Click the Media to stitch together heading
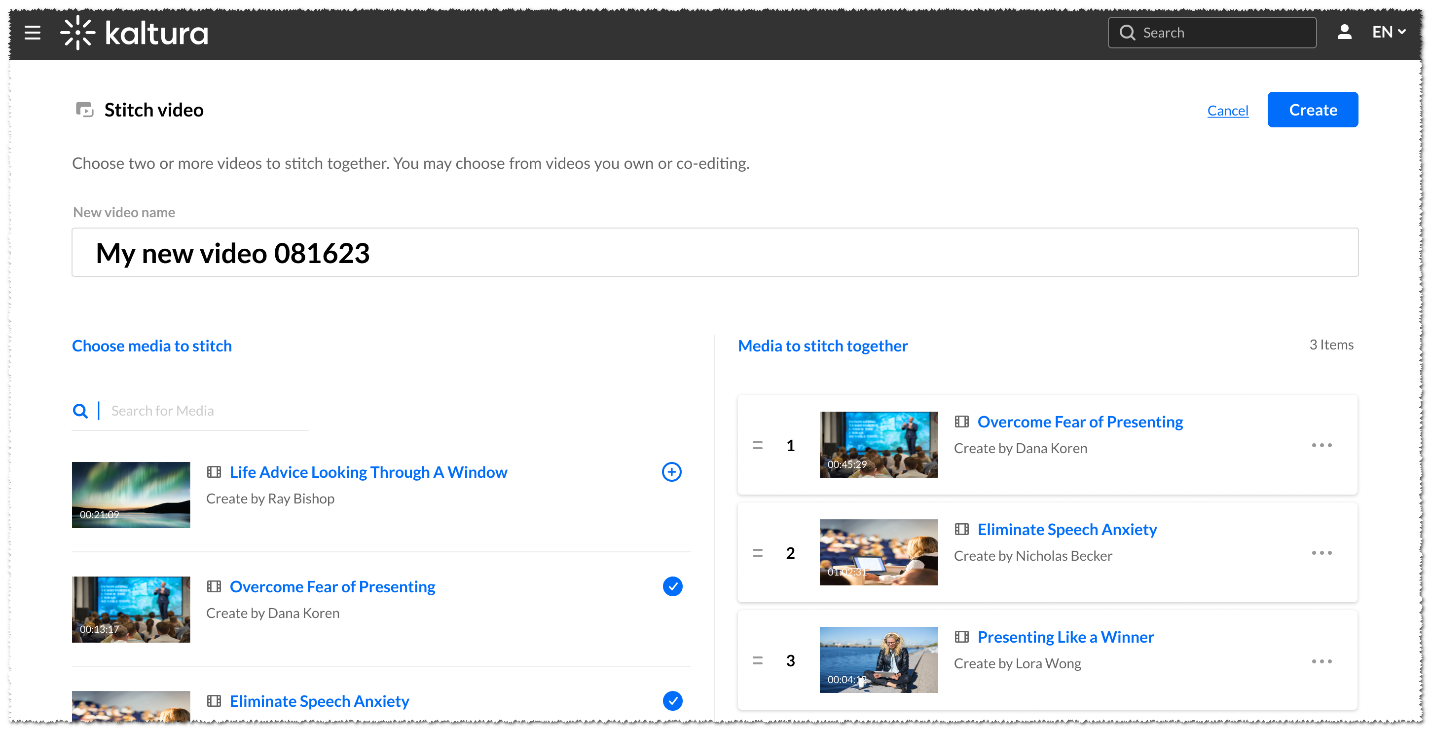Screen dimensions: 1431x731 pos(823,346)
